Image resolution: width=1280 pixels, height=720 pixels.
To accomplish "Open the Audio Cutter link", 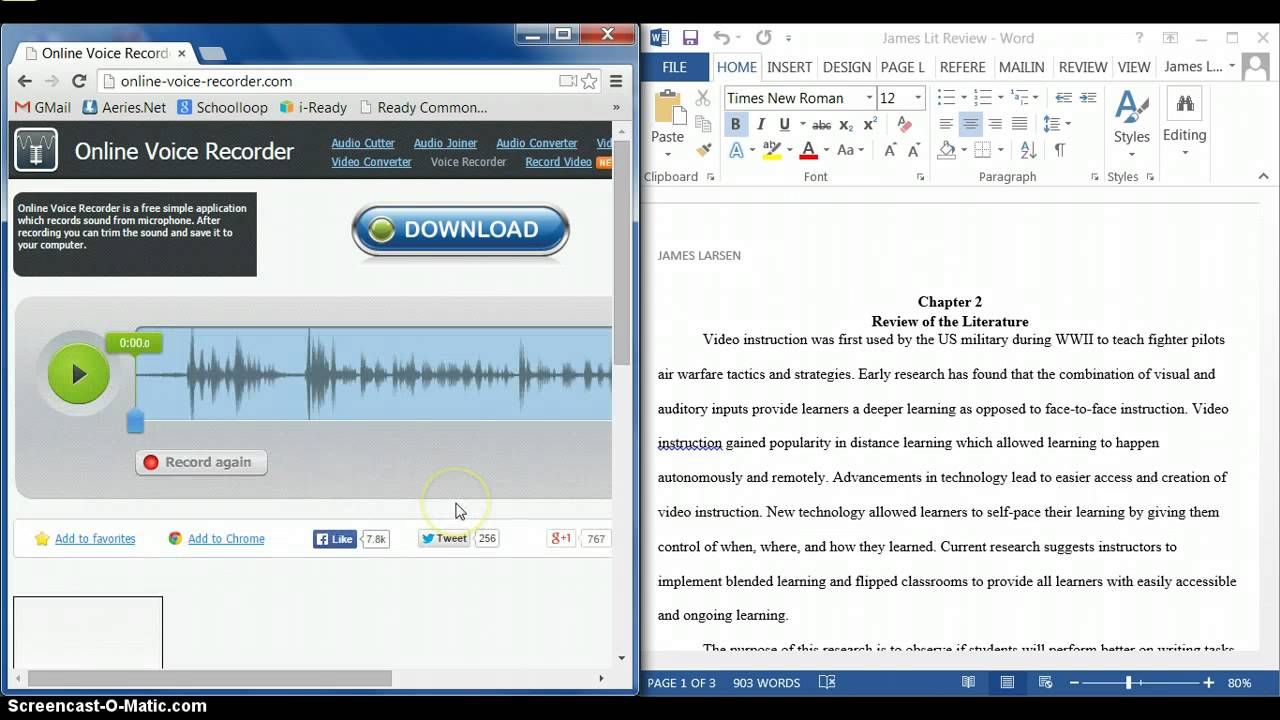I will (363, 143).
